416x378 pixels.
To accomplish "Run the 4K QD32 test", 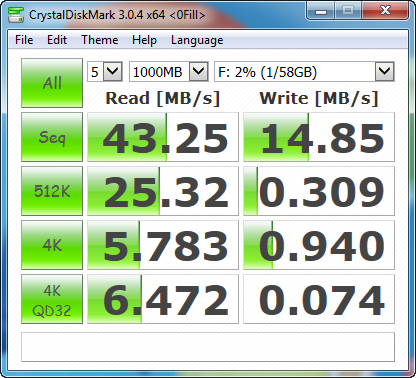I will tap(52, 299).
